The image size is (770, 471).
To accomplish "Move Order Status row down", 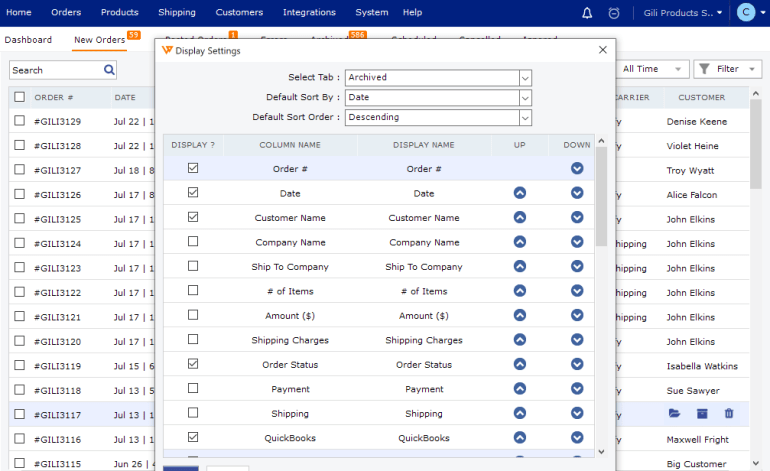I will pos(577,364).
